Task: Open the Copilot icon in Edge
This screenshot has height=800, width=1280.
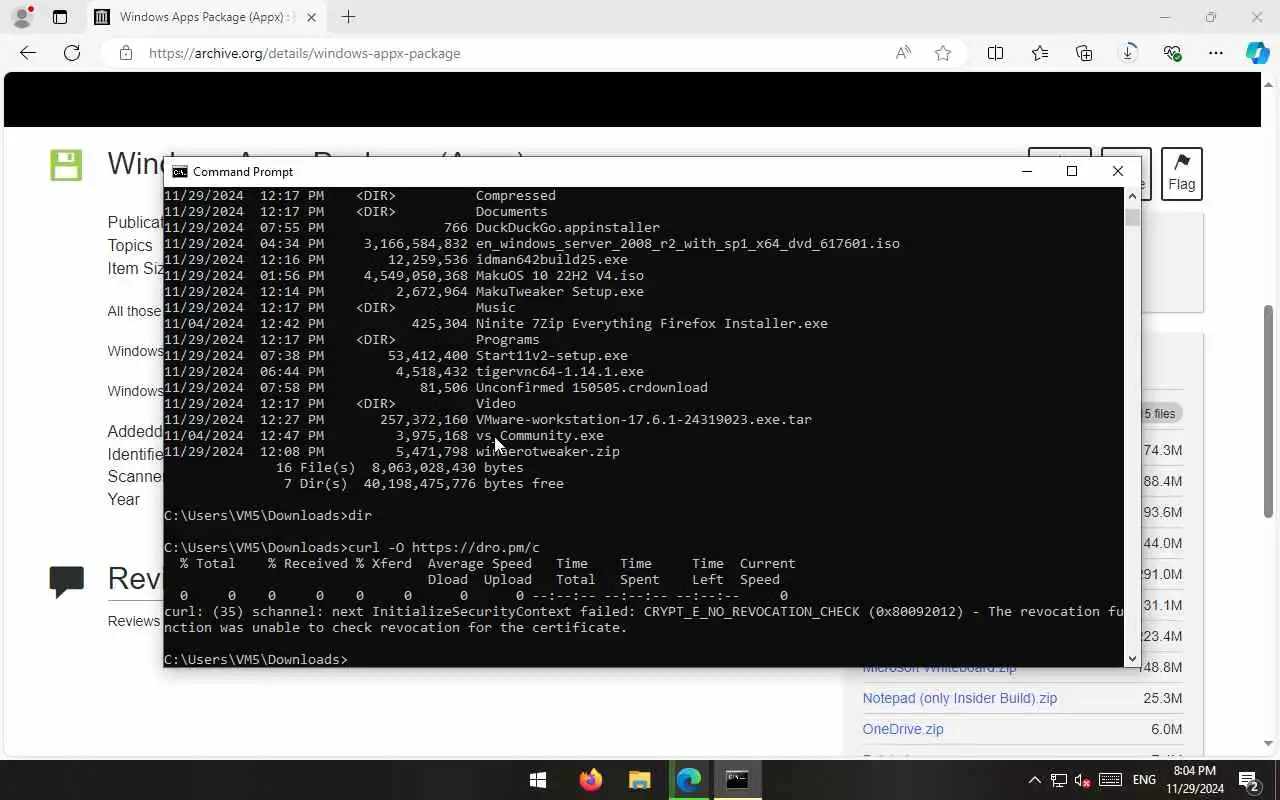Action: point(1257,53)
